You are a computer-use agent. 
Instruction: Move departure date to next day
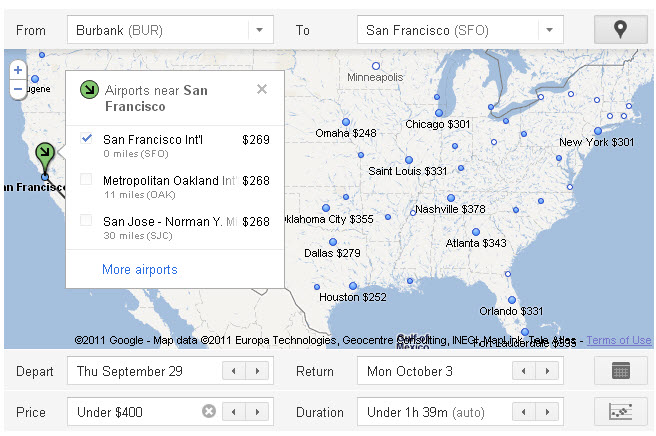pos(257,371)
